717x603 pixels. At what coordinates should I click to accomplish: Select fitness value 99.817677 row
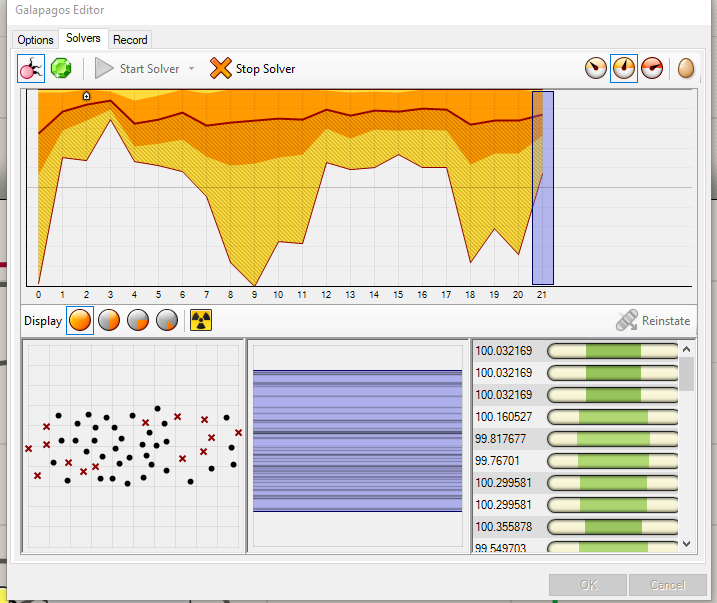tap(575, 438)
